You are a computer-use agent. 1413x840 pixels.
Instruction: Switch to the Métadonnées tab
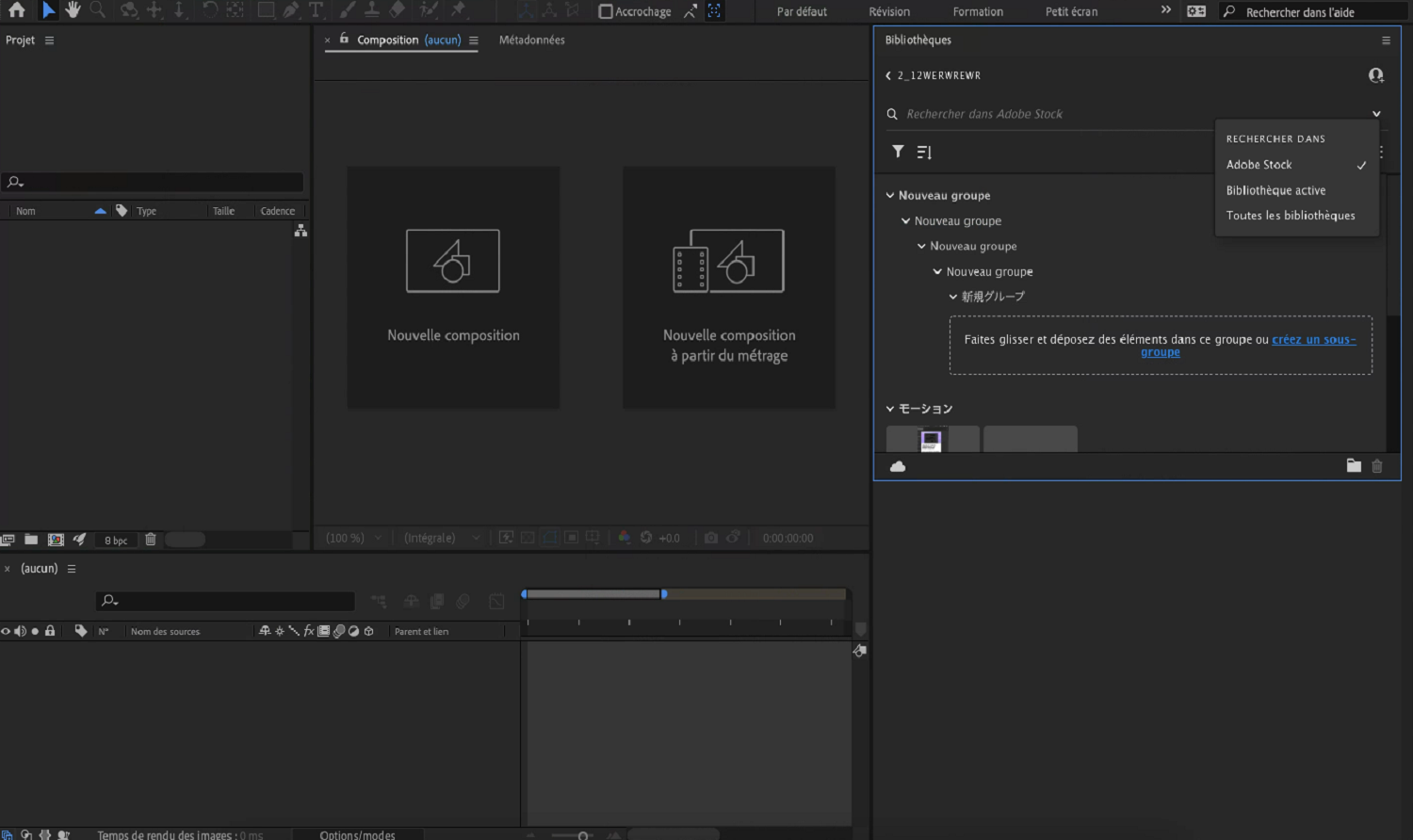click(x=531, y=40)
